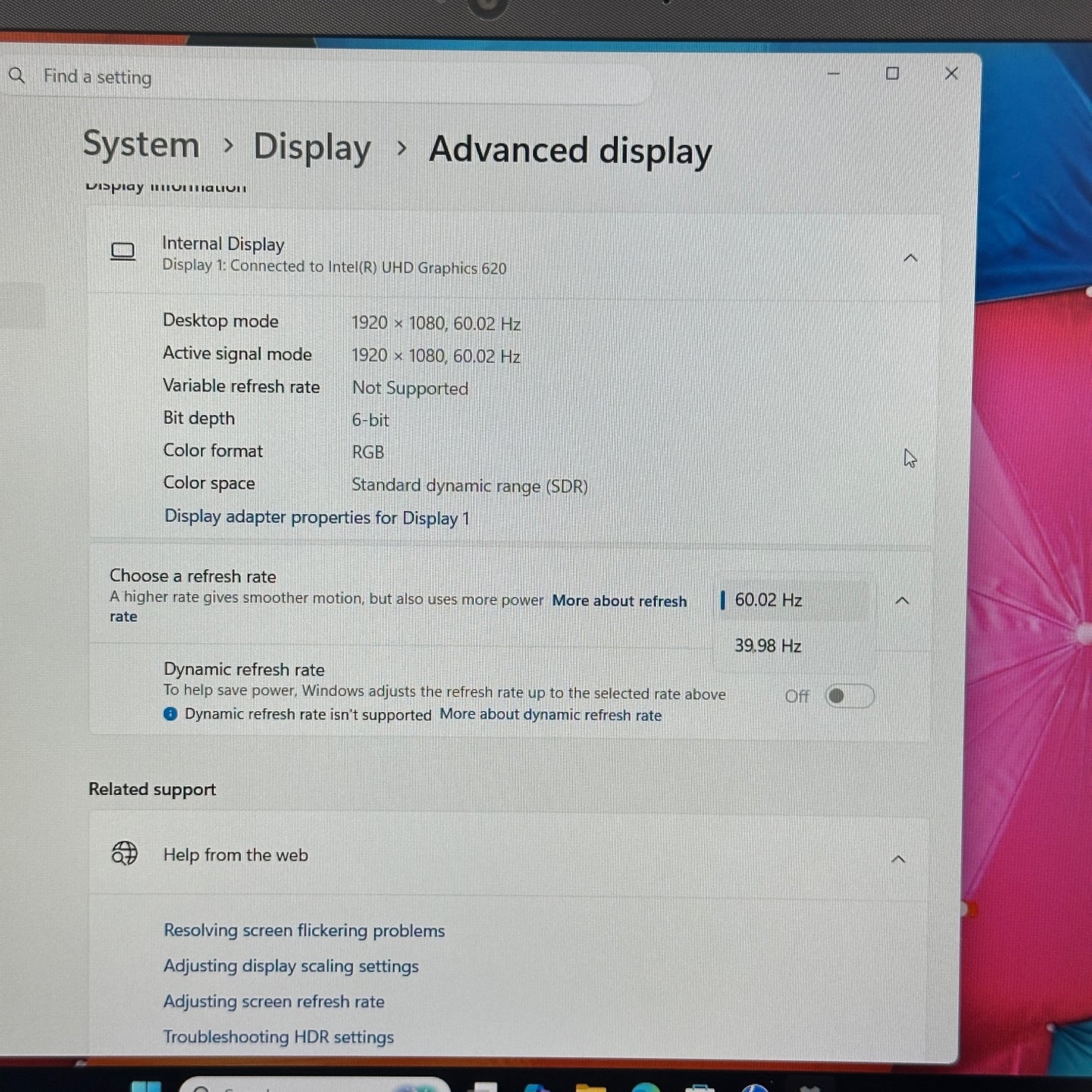Navigate to Display in the breadcrumb
Image resolution: width=1092 pixels, height=1092 pixels.
point(312,147)
